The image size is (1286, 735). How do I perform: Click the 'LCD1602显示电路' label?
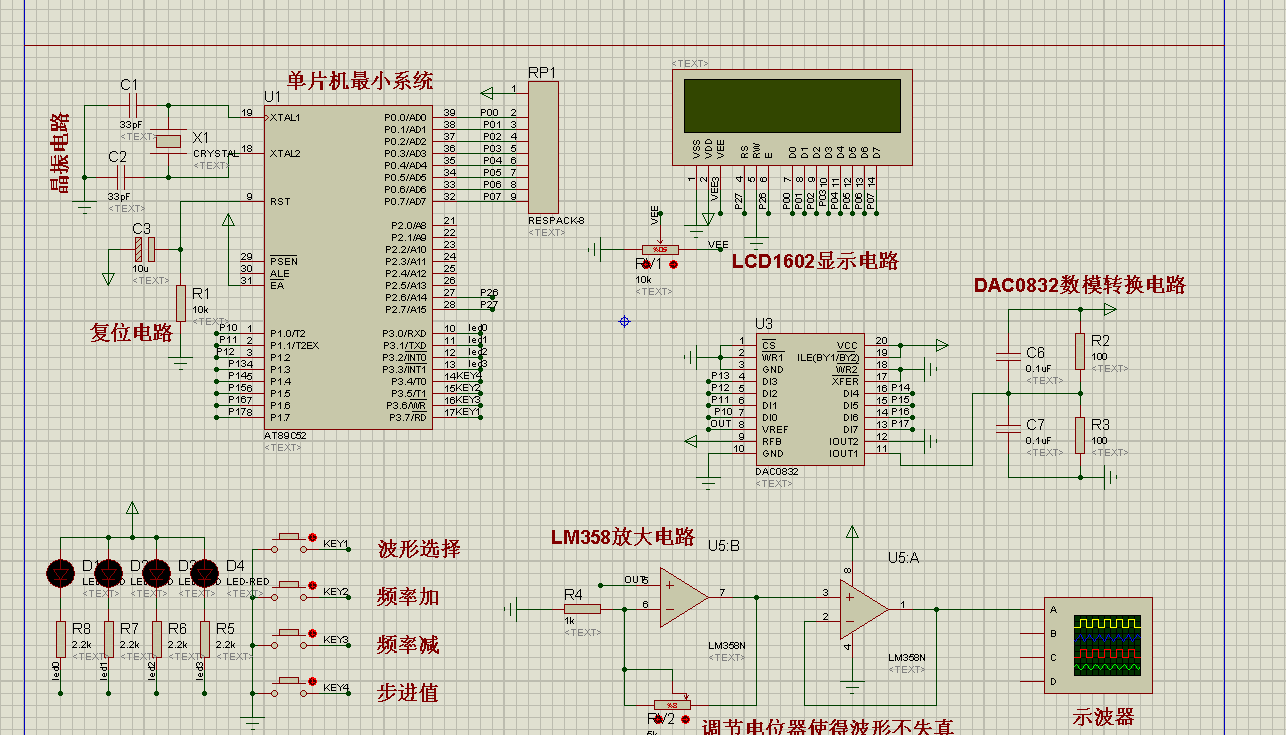click(x=815, y=261)
